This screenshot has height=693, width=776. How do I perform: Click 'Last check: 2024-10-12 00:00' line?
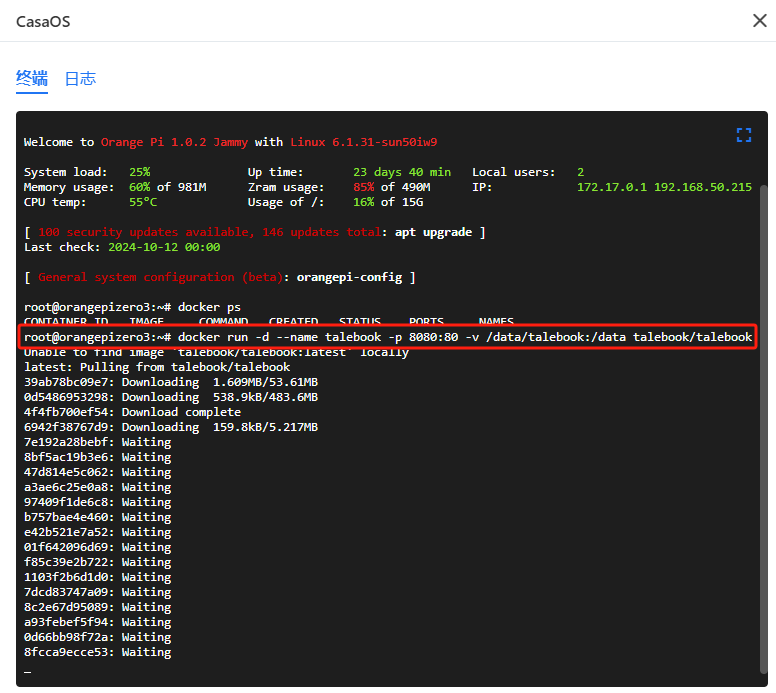point(122,247)
